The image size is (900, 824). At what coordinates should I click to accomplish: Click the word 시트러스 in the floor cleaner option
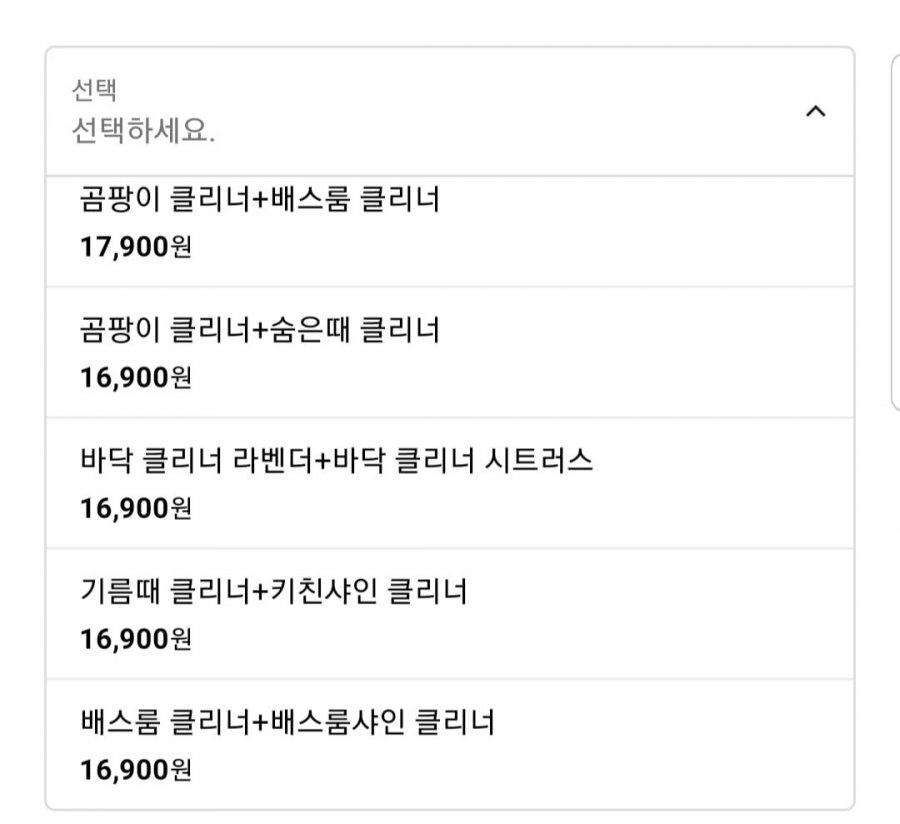pos(538,460)
